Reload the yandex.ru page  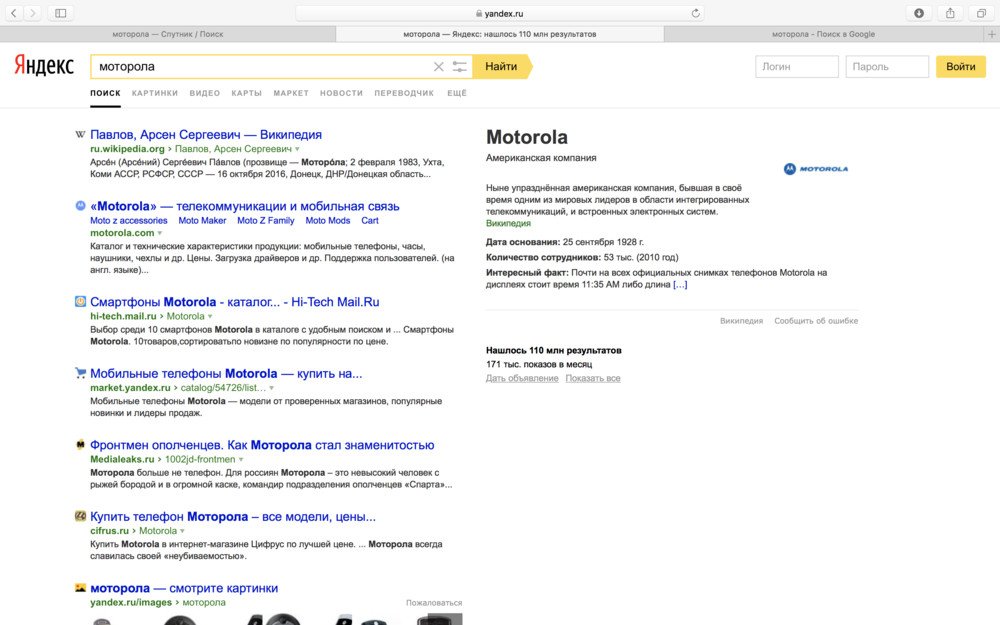(x=695, y=13)
